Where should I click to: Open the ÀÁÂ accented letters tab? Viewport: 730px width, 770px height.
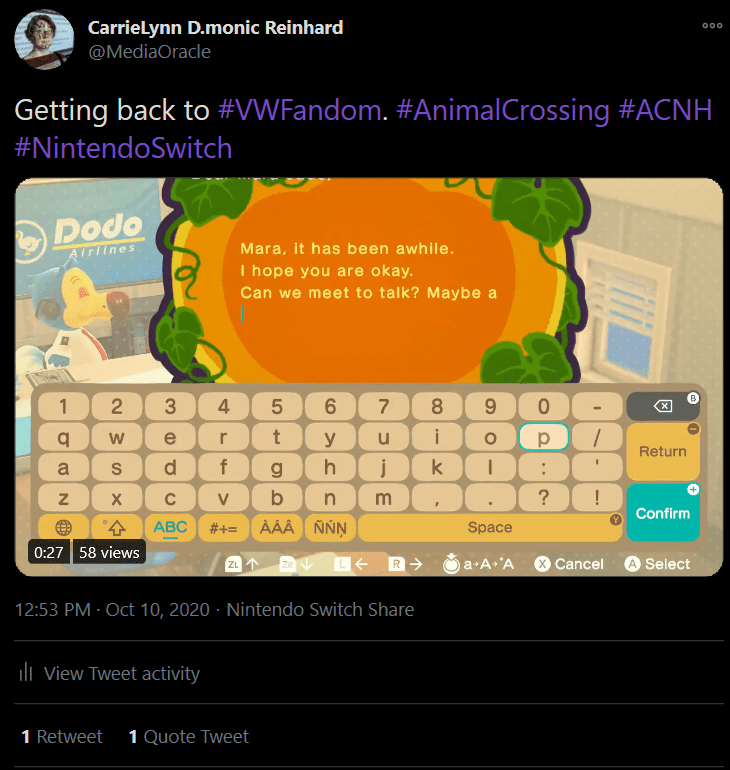click(x=277, y=527)
